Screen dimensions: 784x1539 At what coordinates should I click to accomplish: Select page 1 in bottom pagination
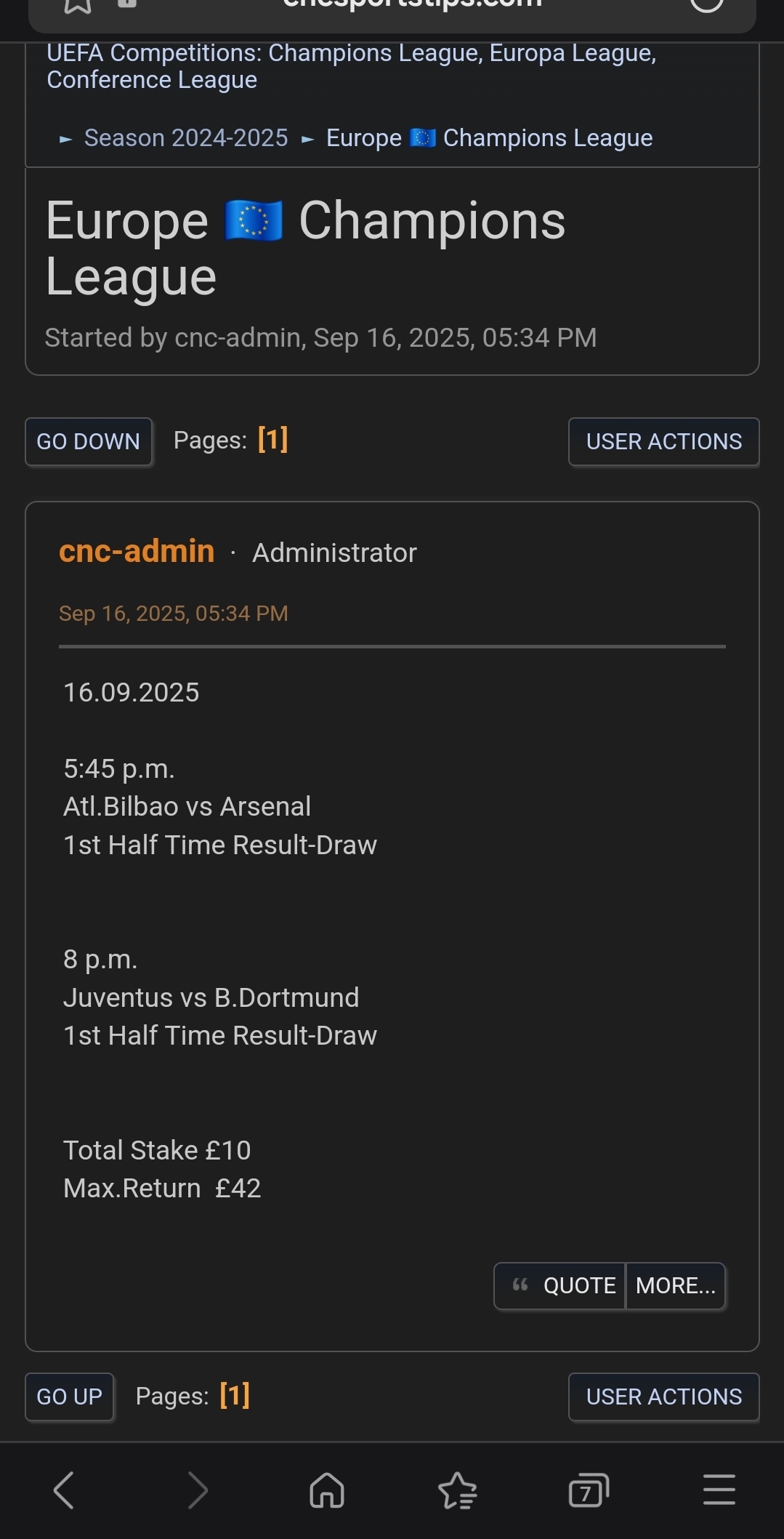[235, 1396]
